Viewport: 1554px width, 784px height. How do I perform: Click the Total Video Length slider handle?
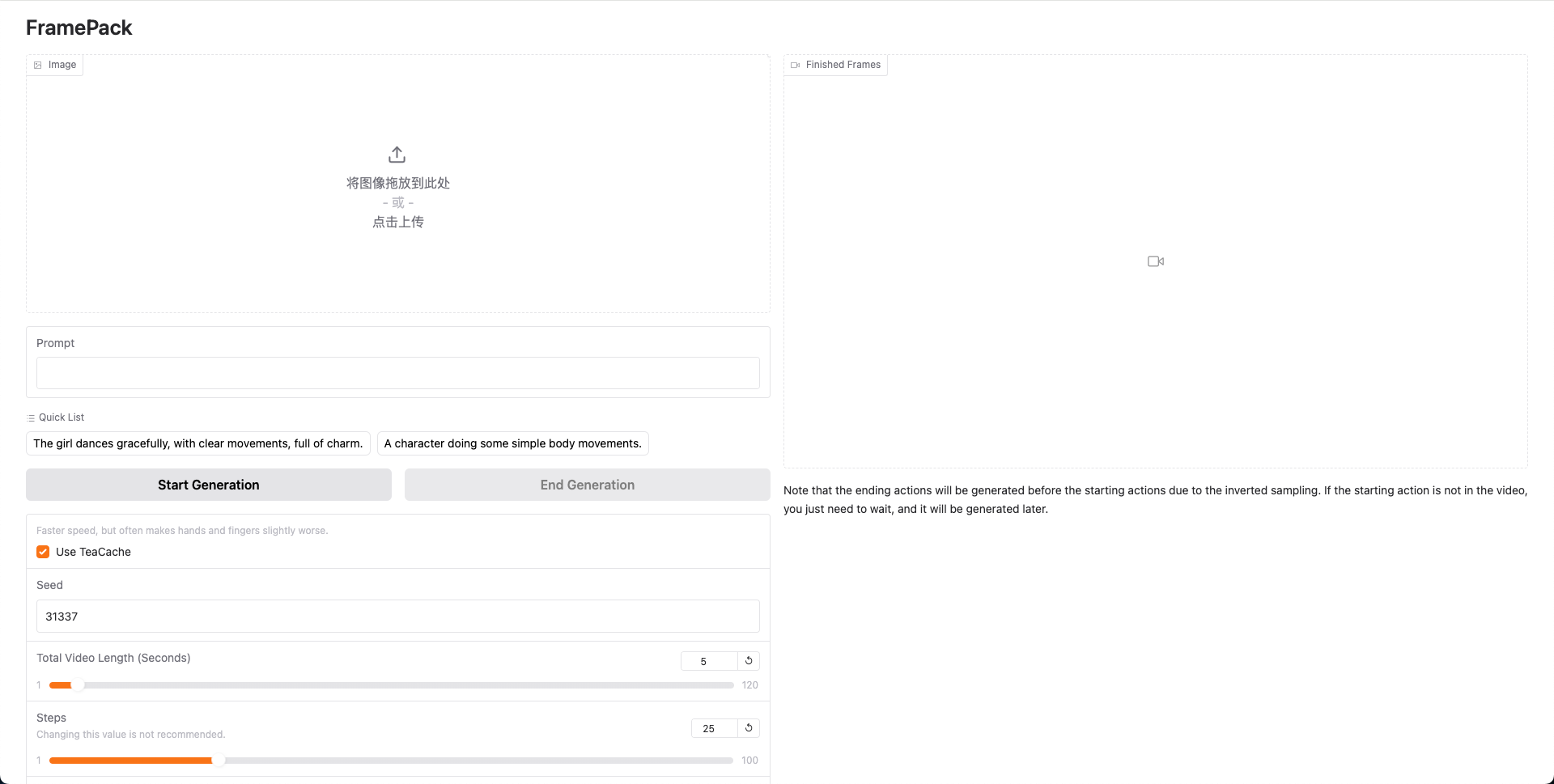tap(78, 685)
